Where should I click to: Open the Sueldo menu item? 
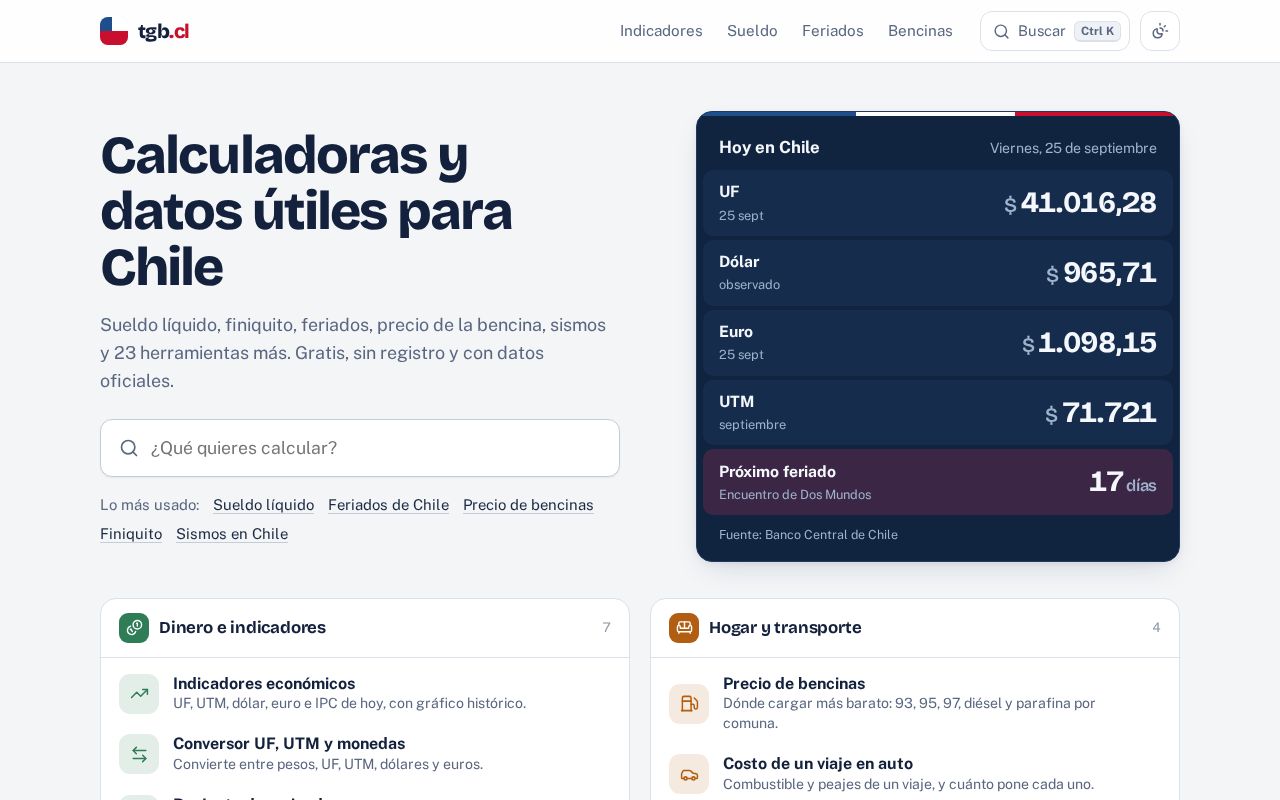coord(752,31)
